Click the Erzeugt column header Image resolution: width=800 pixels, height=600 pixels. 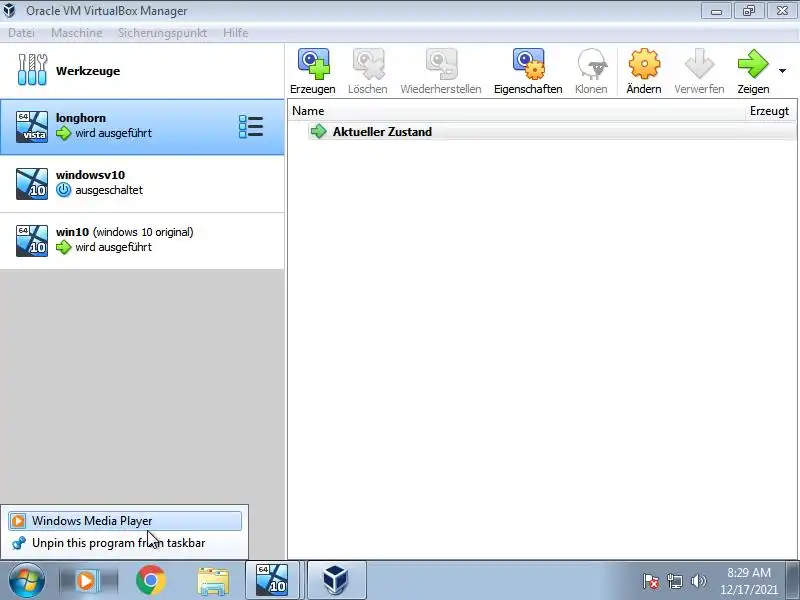(769, 111)
